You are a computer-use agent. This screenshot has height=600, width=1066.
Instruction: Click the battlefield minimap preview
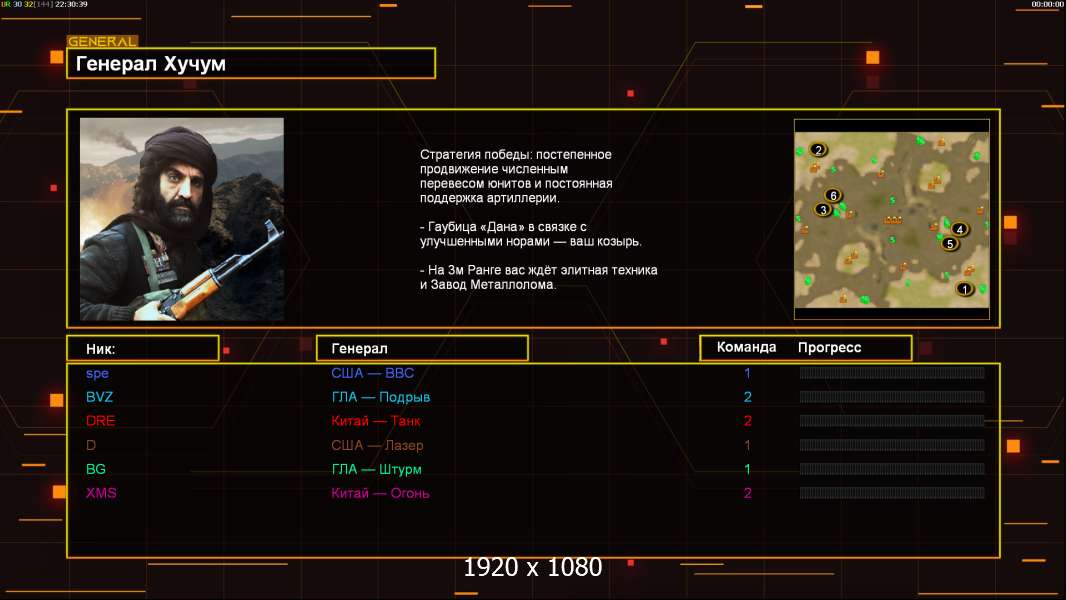pyautogui.click(x=891, y=219)
